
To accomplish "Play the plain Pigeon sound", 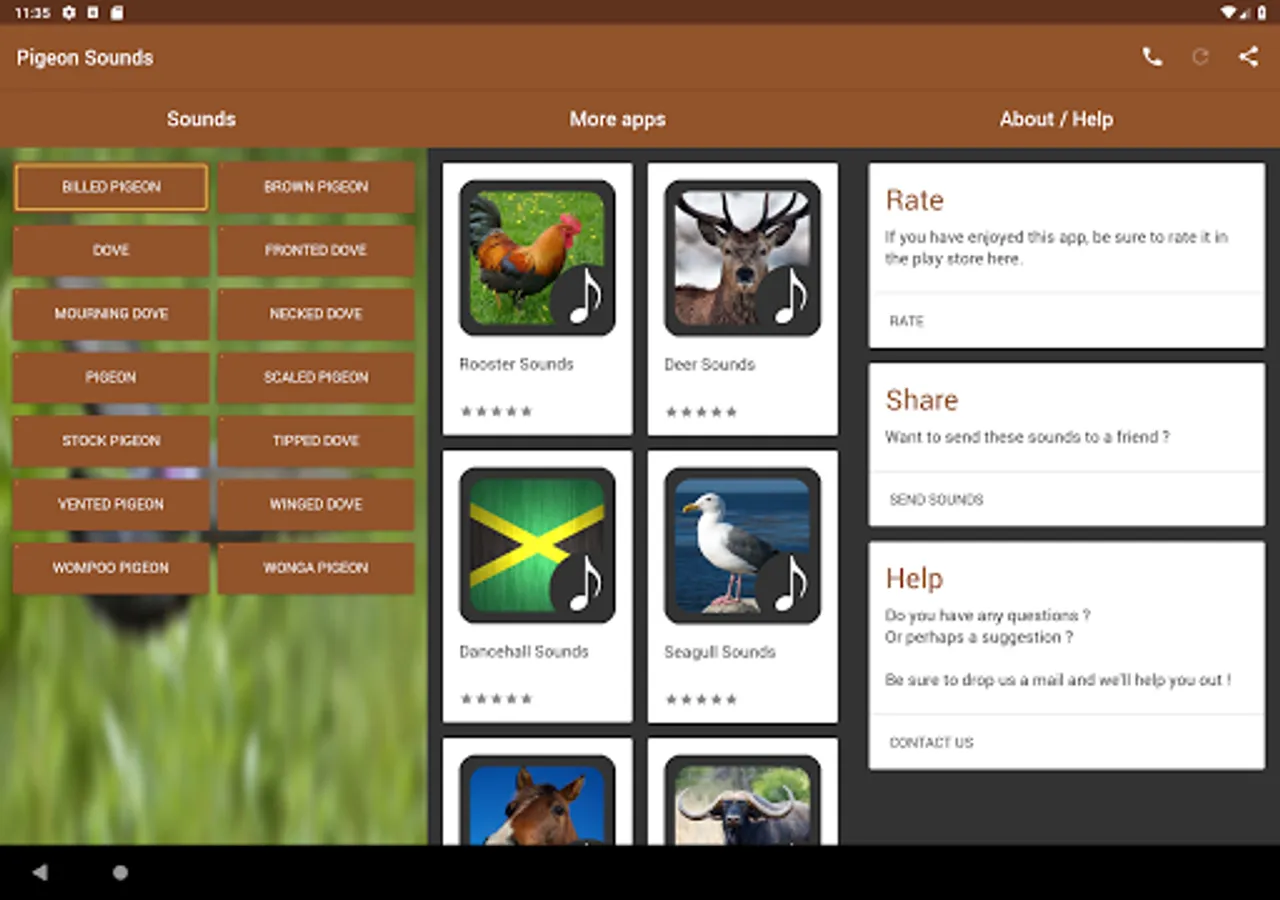I will tap(111, 377).
